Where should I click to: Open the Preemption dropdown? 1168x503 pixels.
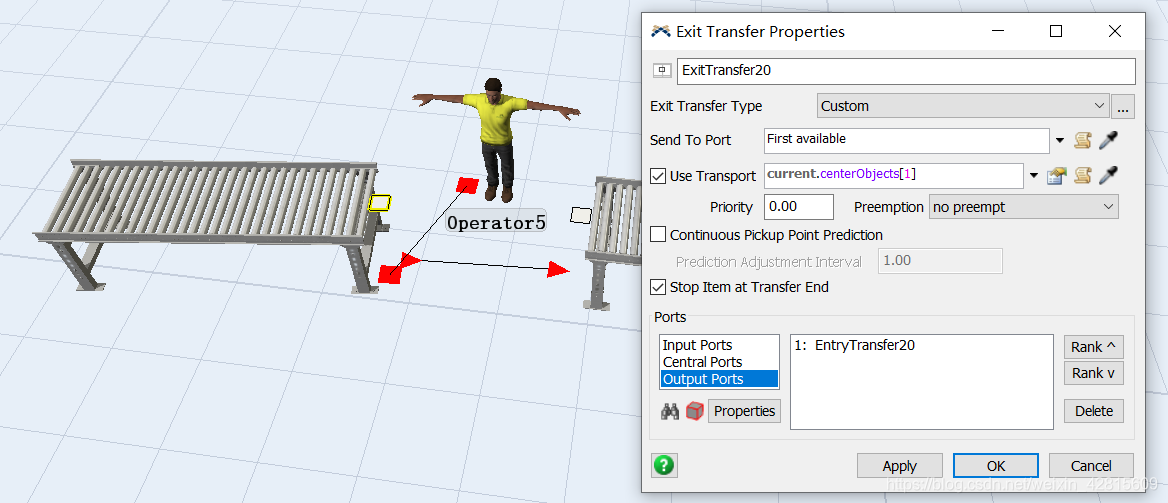[1023, 206]
